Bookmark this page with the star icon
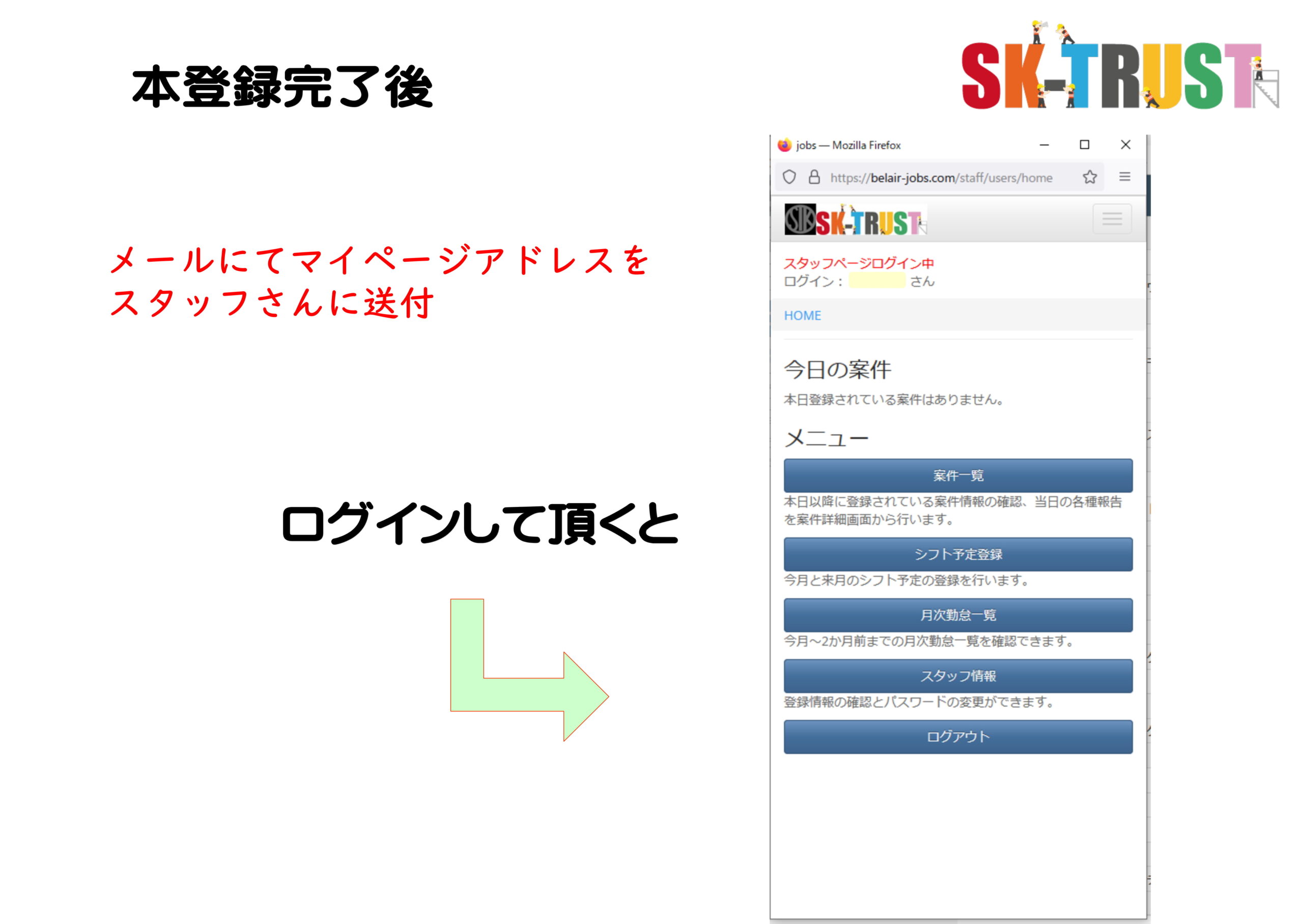The width and height of the screenshot is (1303, 924). (1089, 177)
